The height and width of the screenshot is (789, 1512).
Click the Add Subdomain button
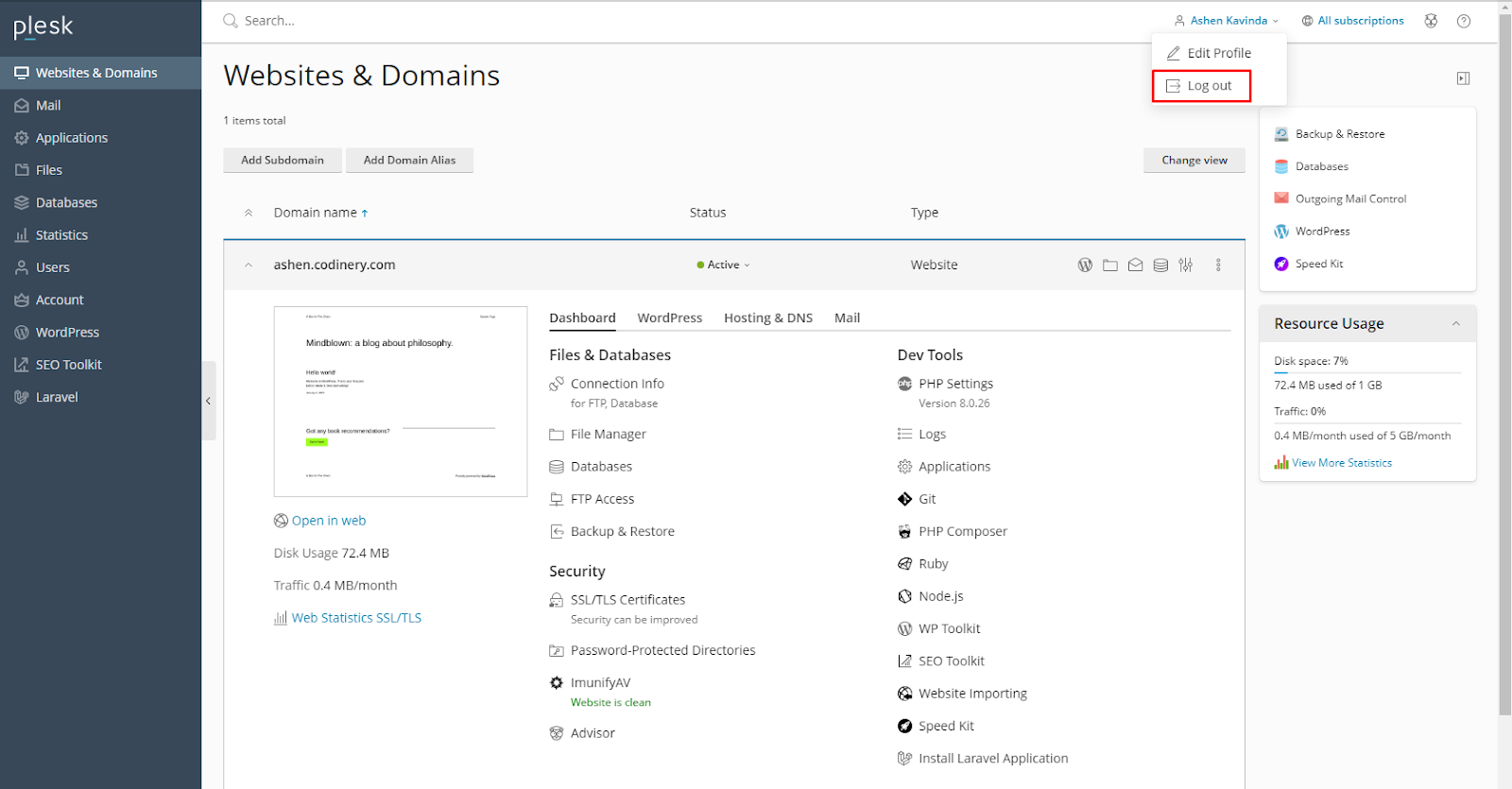[282, 161]
